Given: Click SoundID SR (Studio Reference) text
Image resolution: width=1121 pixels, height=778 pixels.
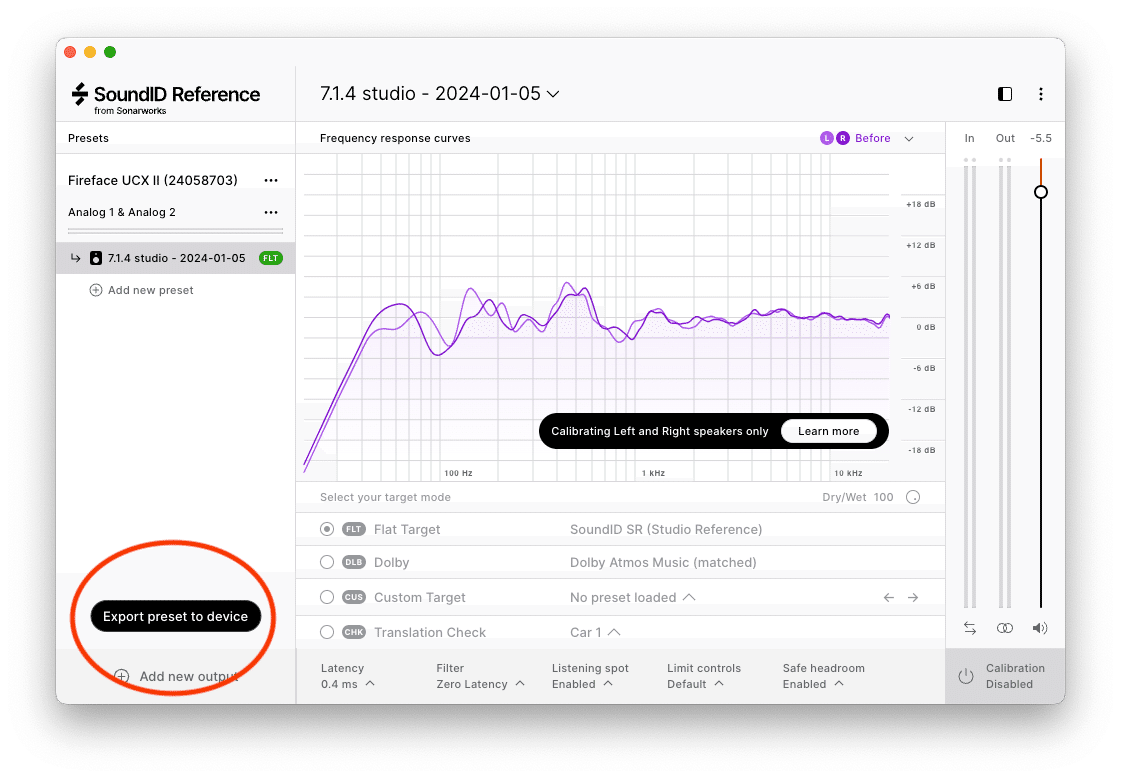Looking at the screenshot, I should (x=666, y=529).
